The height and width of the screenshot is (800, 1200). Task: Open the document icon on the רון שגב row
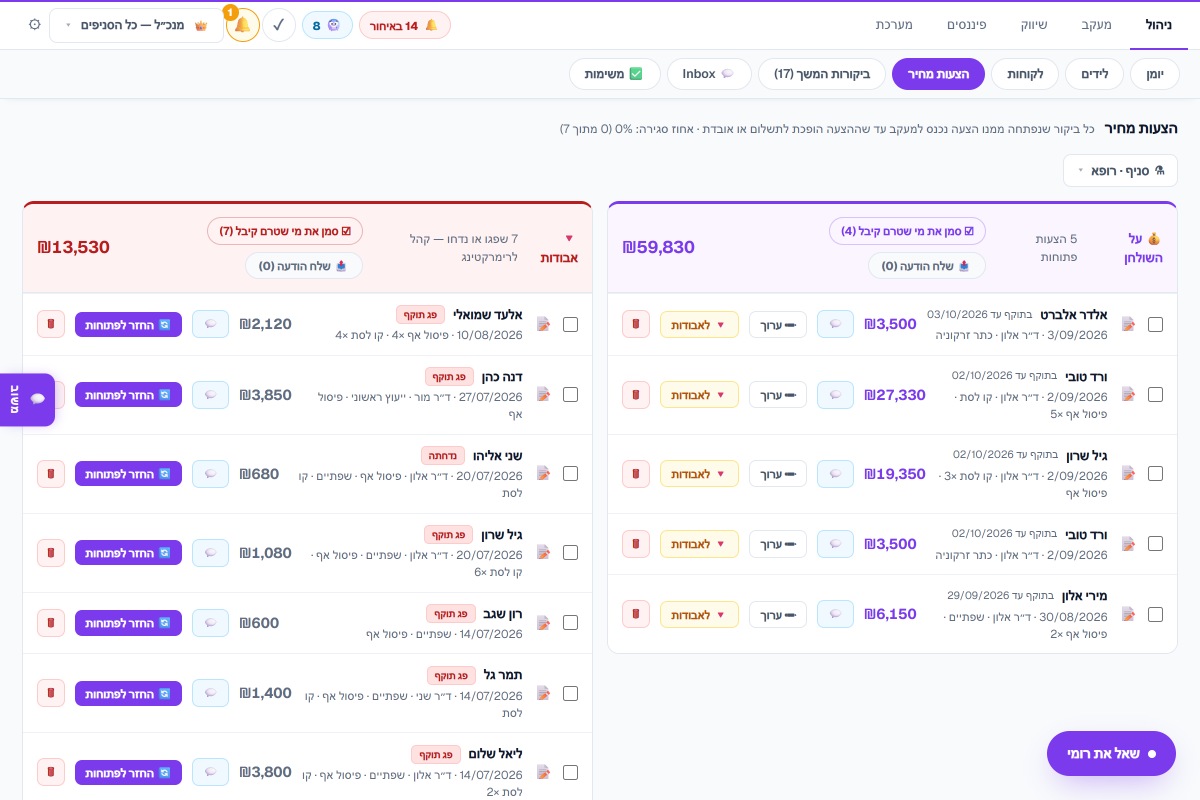click(x=544, y=623)
